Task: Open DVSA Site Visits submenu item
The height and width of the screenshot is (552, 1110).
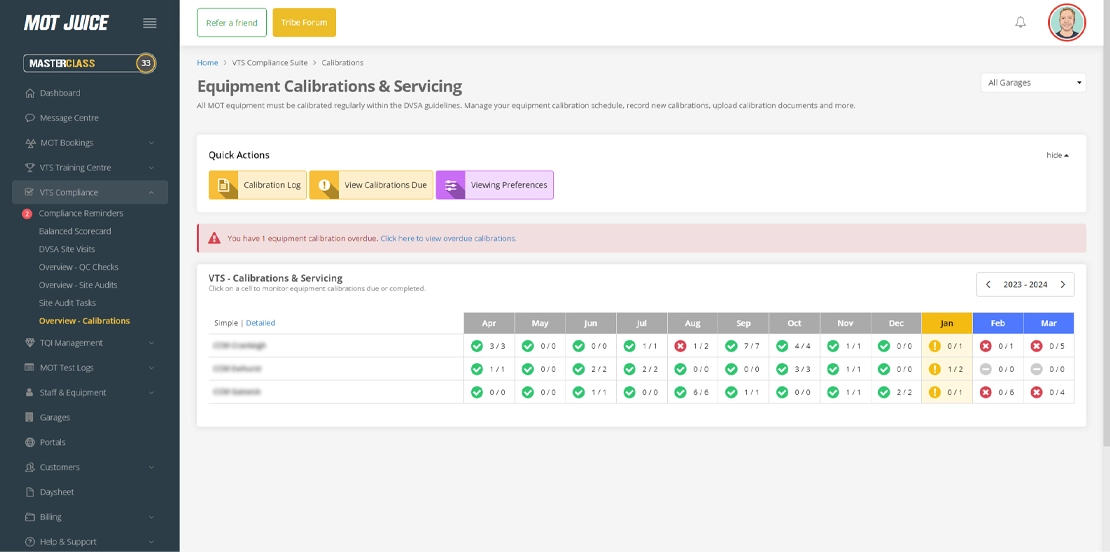Action: 67,249
